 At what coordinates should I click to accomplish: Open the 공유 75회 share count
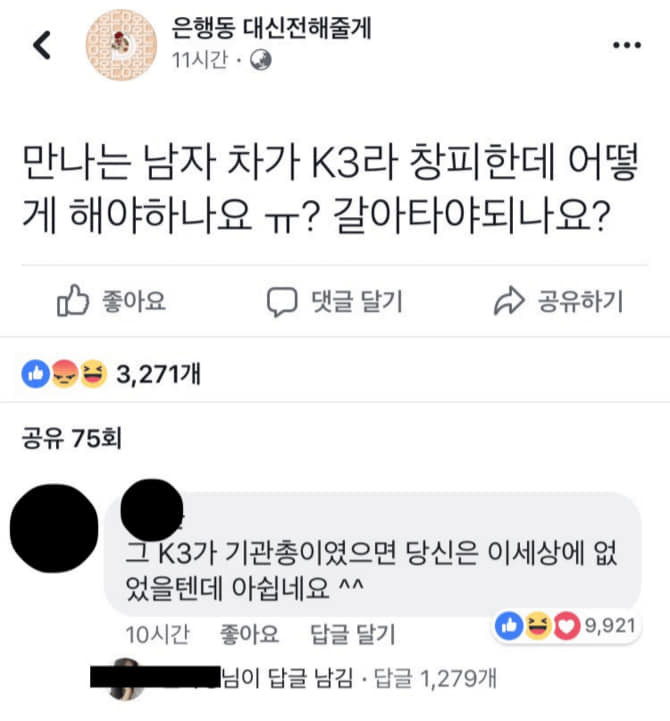tap(72, 437)
